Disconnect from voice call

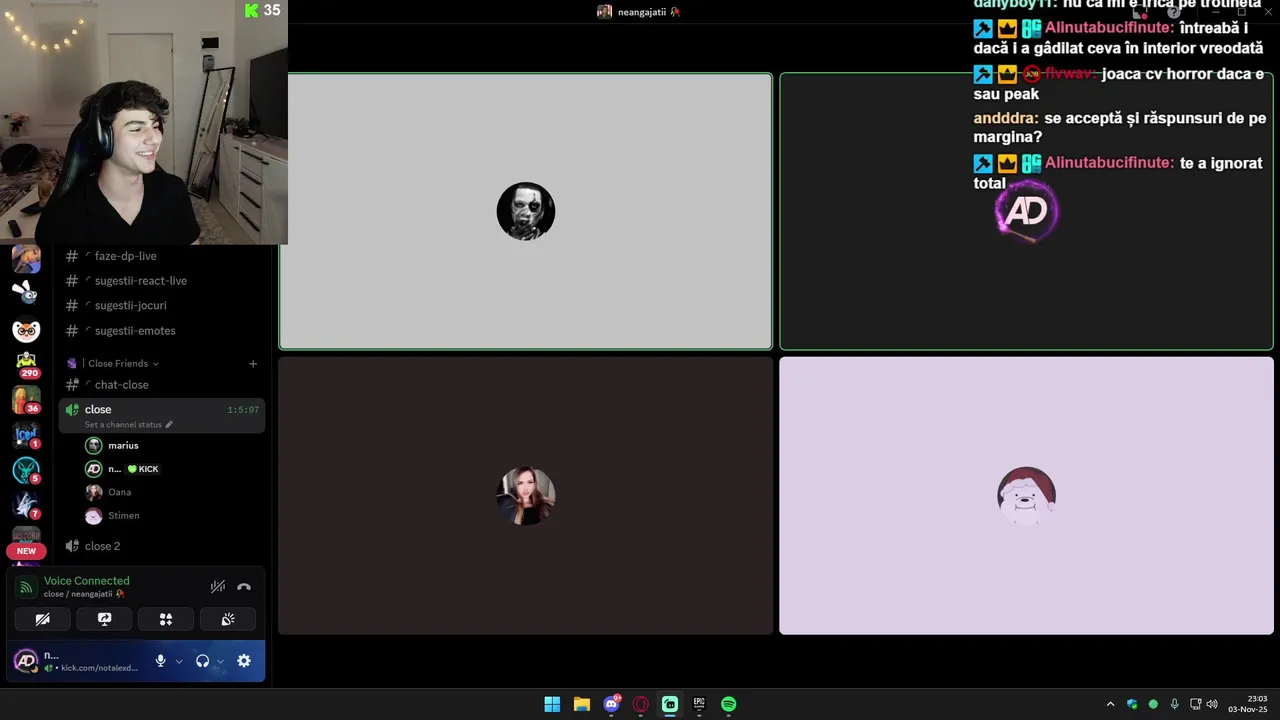click(x=243, y=587)
